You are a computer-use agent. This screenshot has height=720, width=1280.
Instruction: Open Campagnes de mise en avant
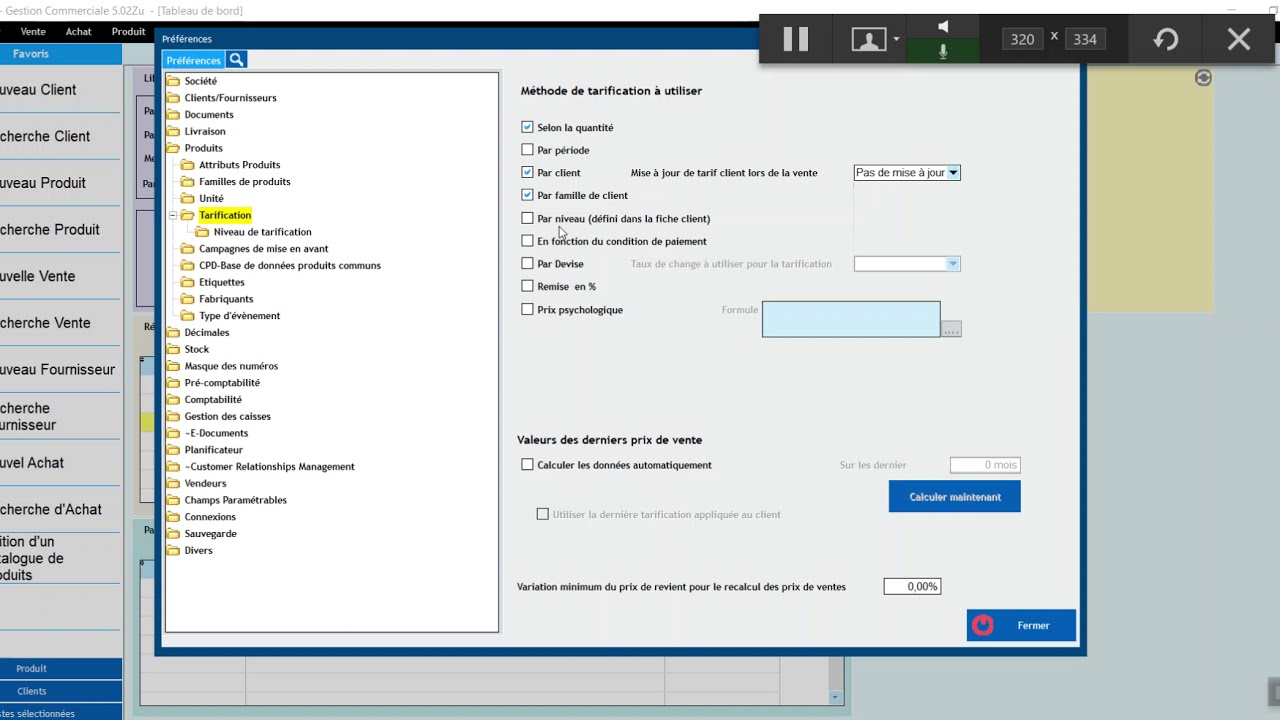pos(263,249)
